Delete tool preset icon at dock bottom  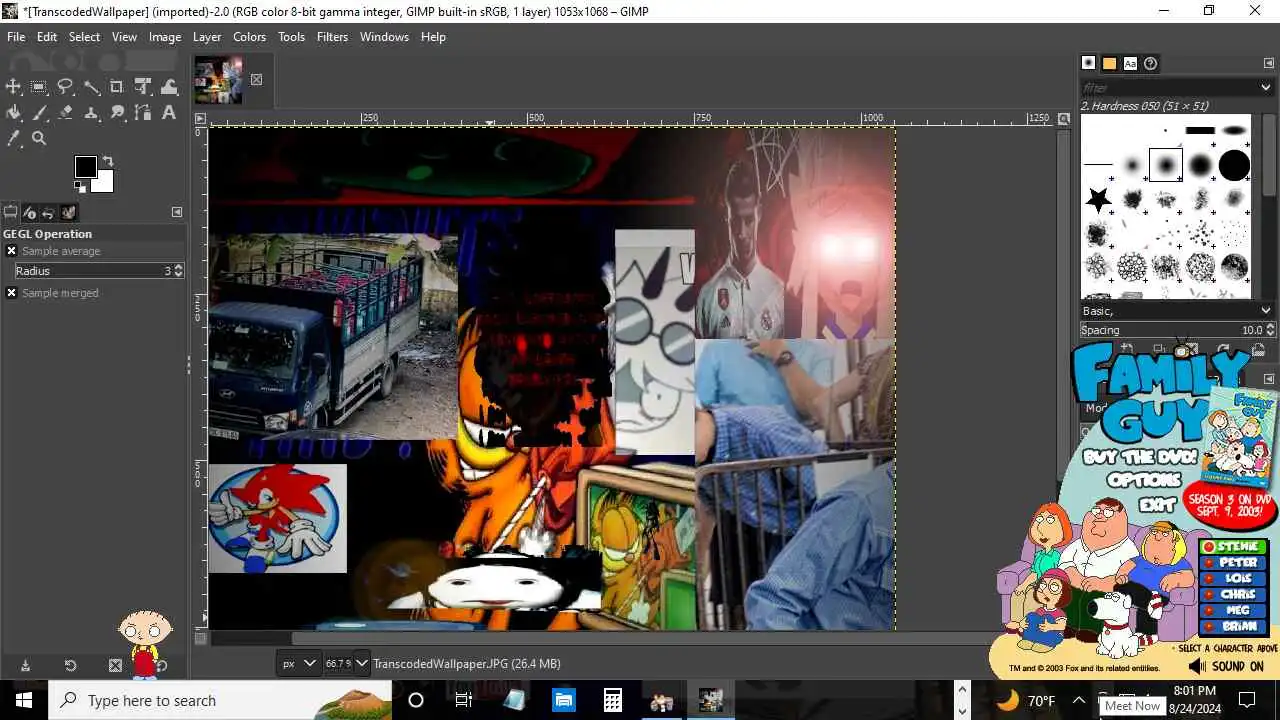tap(115, 665)
